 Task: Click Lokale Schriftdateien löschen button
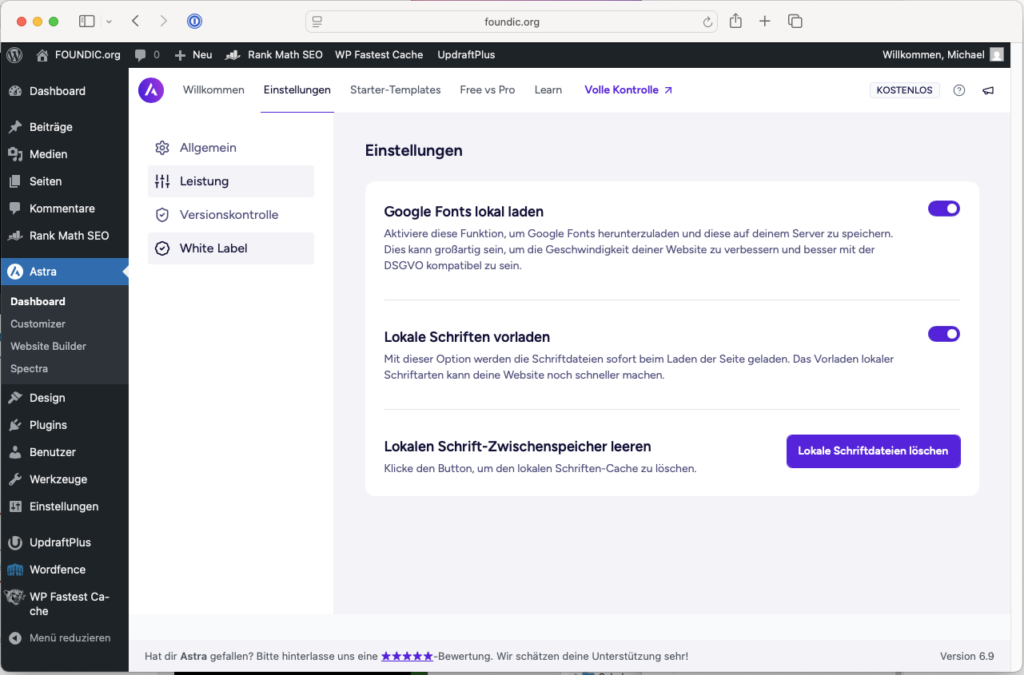(x=873, y=451)
